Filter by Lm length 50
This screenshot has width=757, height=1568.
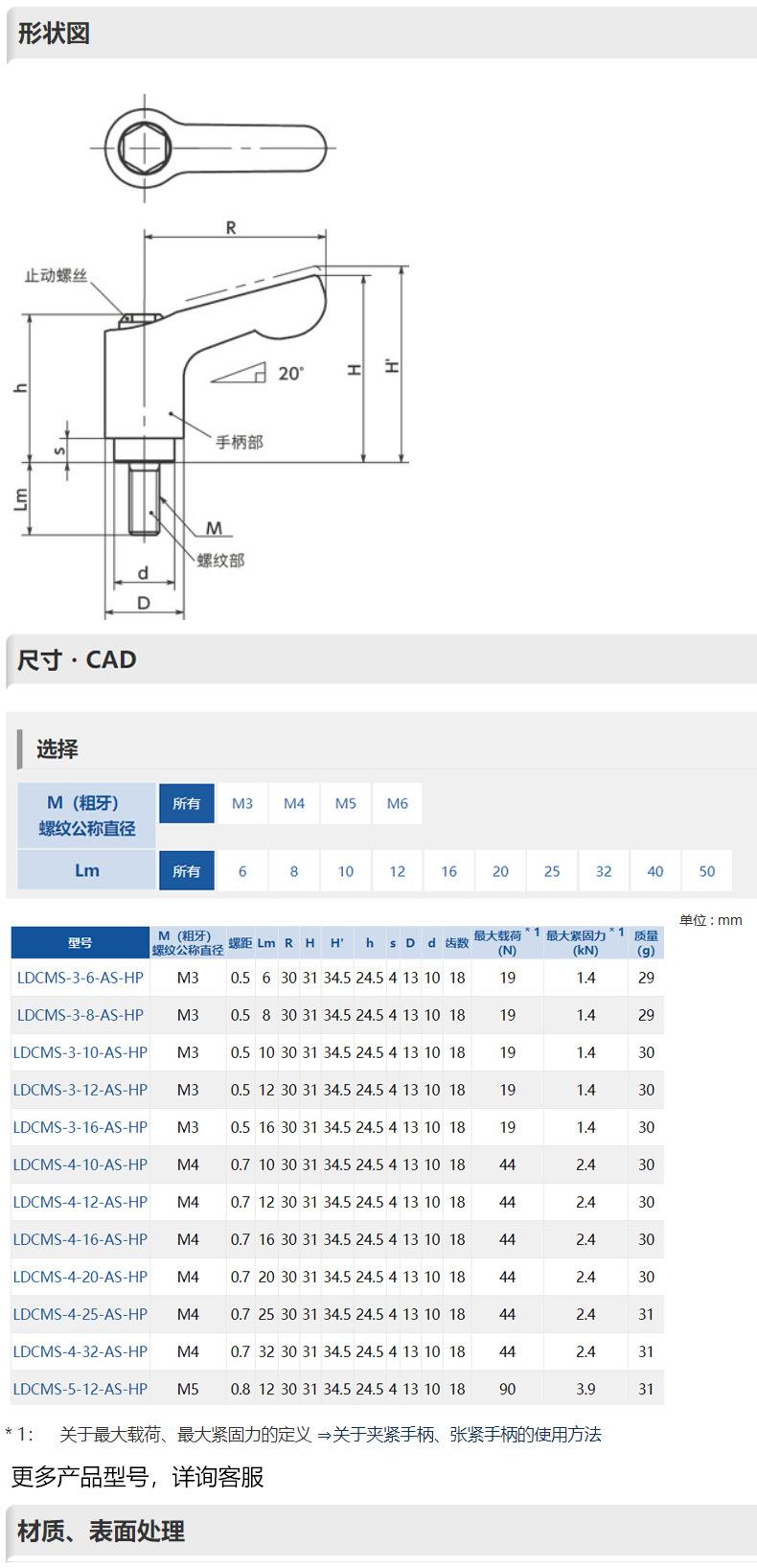[x=707, y=871]
